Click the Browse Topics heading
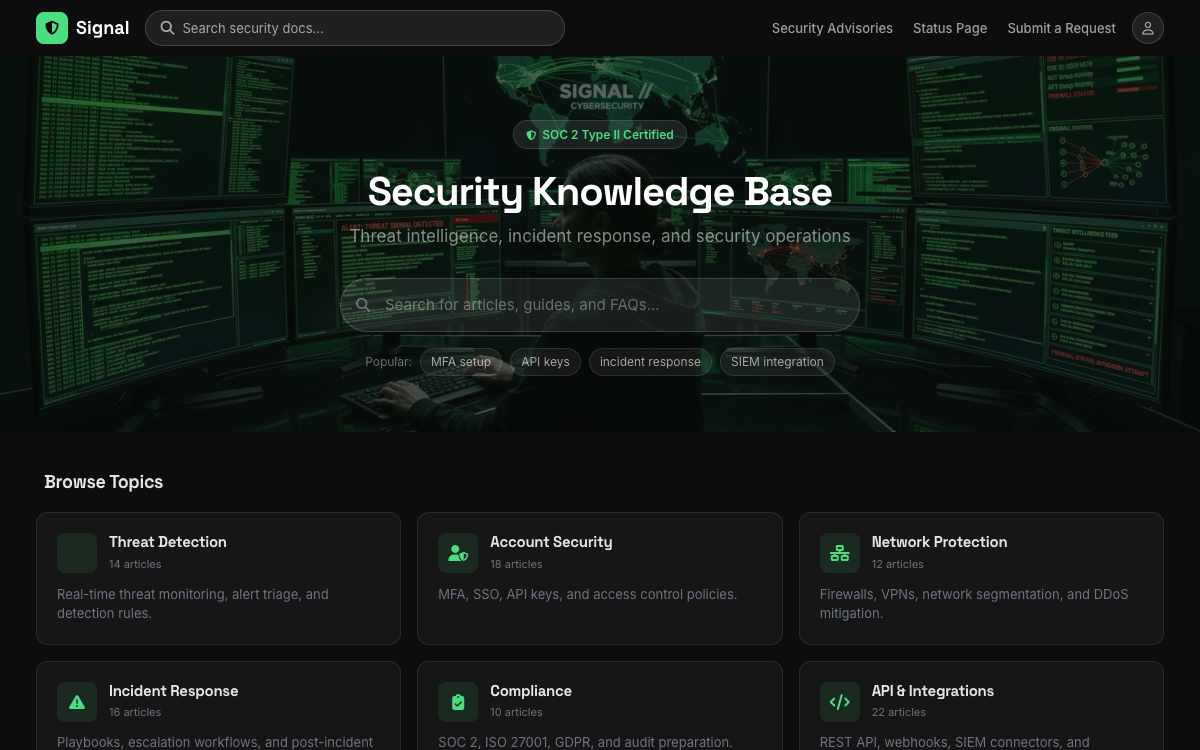1200x750 pixels. (104, 482)
